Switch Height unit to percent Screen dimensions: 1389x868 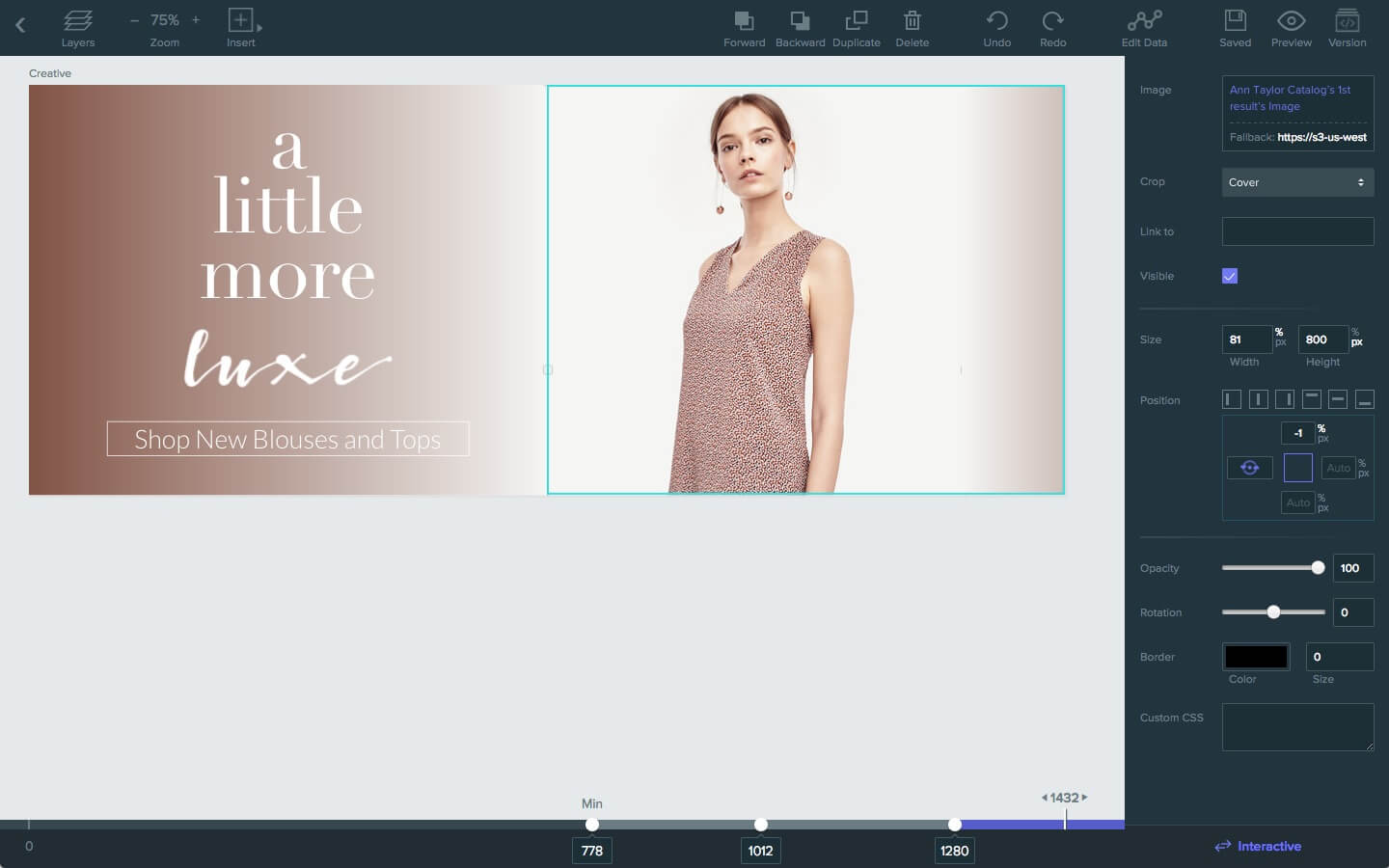1355,332
